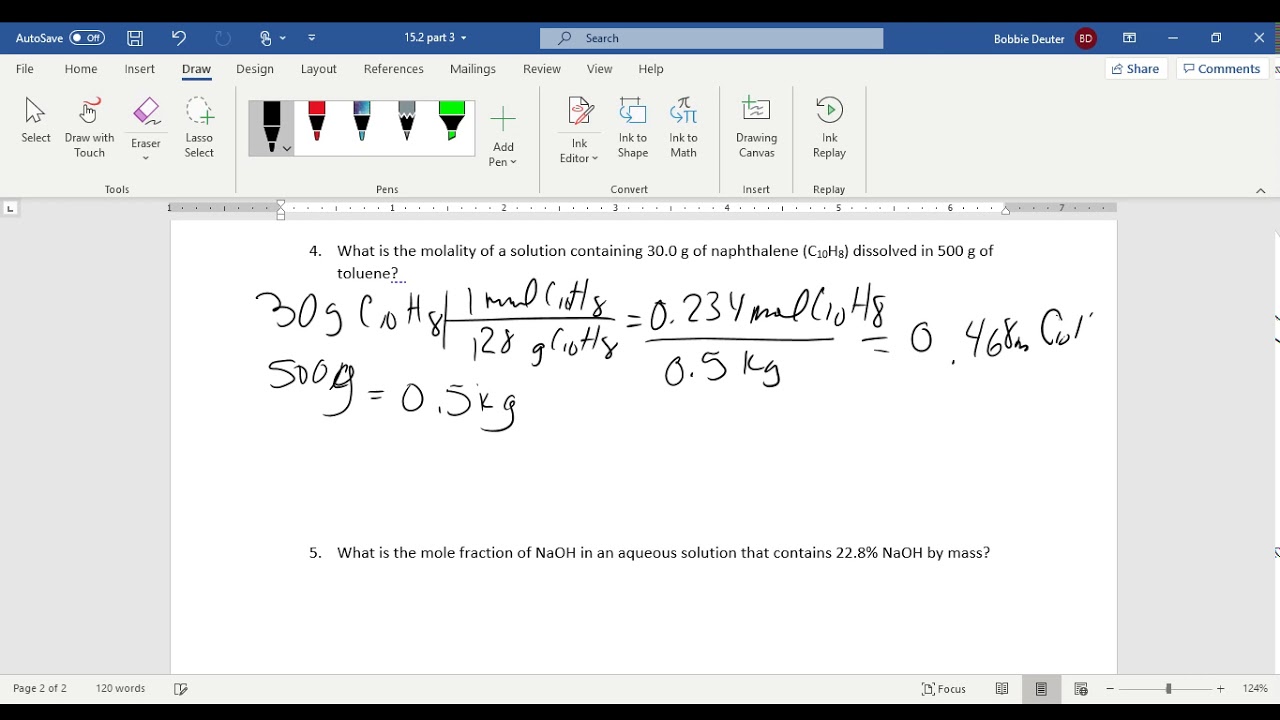Open the References tab
The height and width of the screenshot is (720, 1280).
pyautogui.click(x=394, y=69)
